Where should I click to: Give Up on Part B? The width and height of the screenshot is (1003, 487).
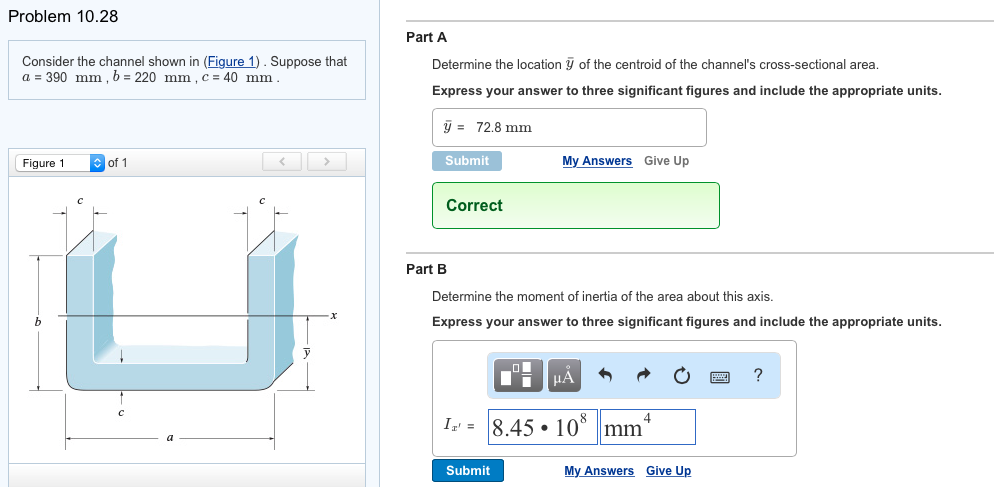tap(668, 470)
